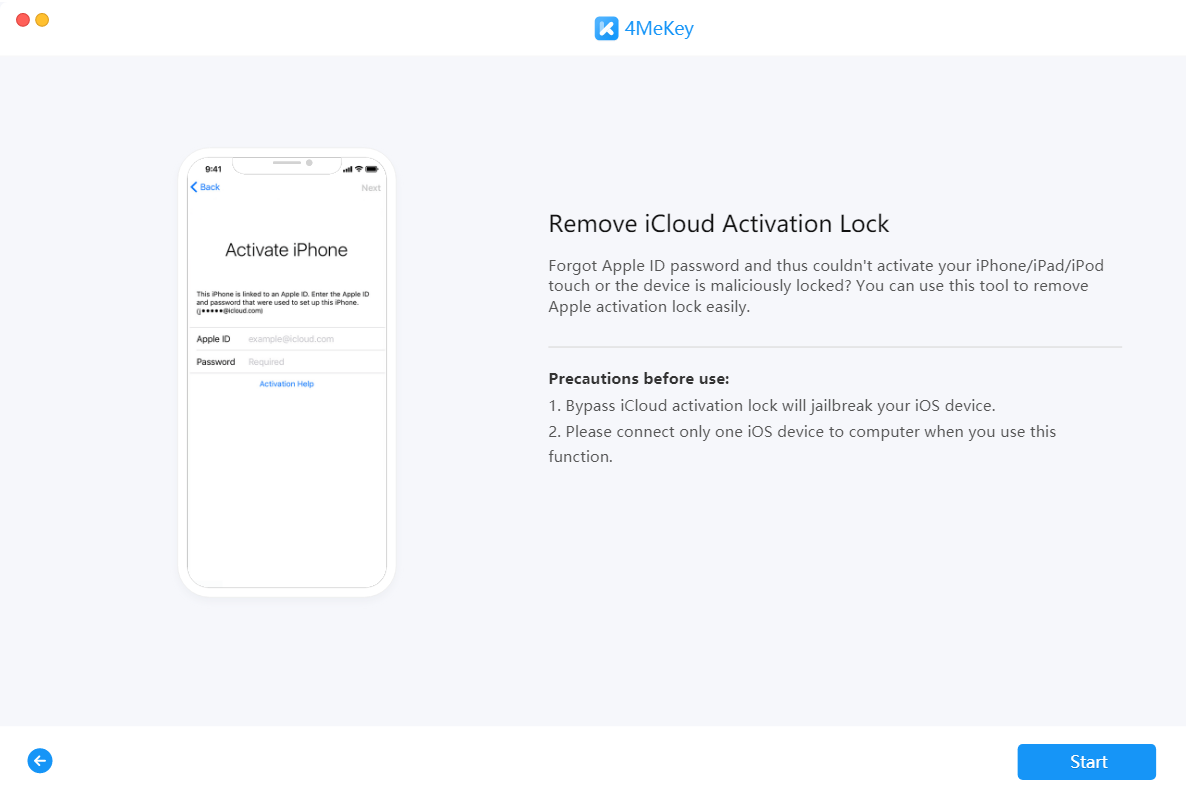Screen dimensions: 1189x793
Task: Click the Activate iPhone heading
Action: (287, 250)
